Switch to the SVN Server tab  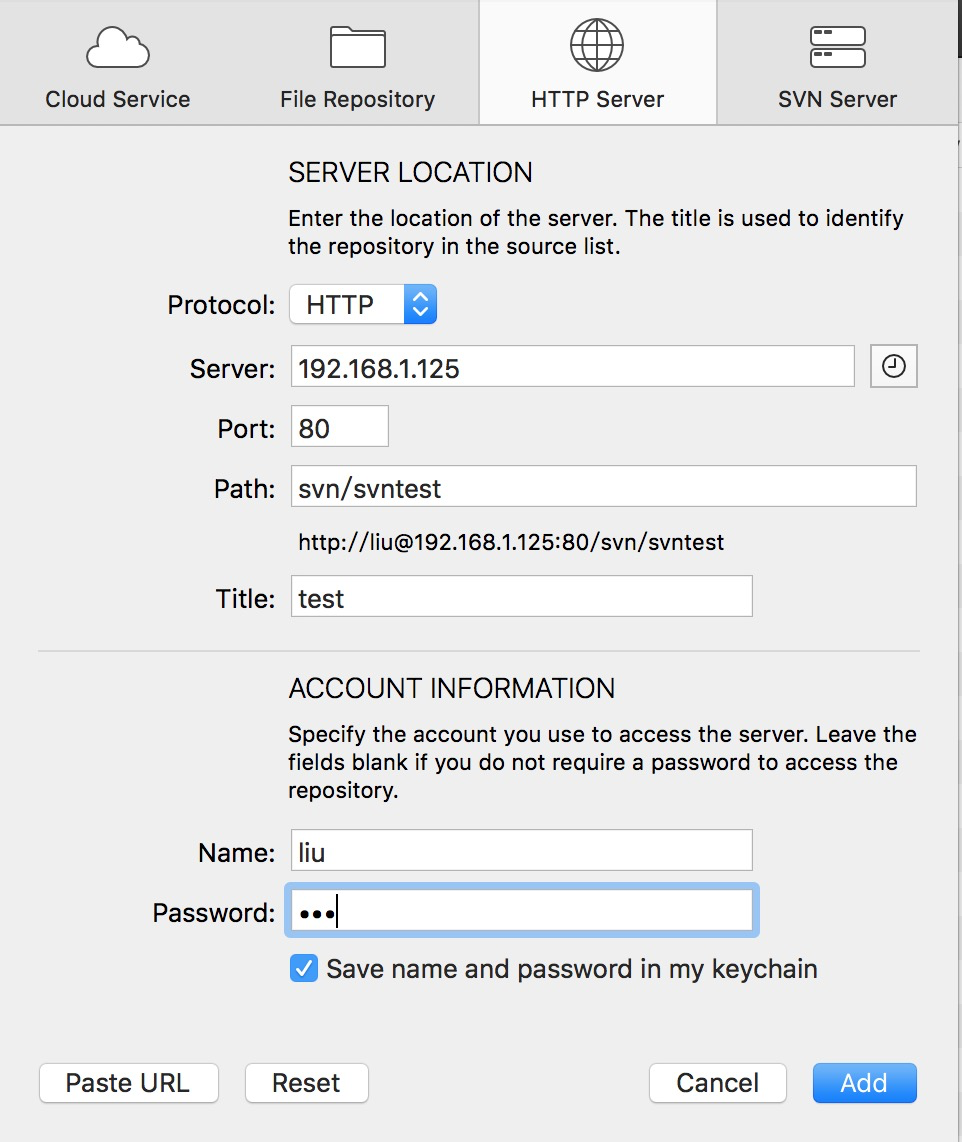(x=837, y=63)
